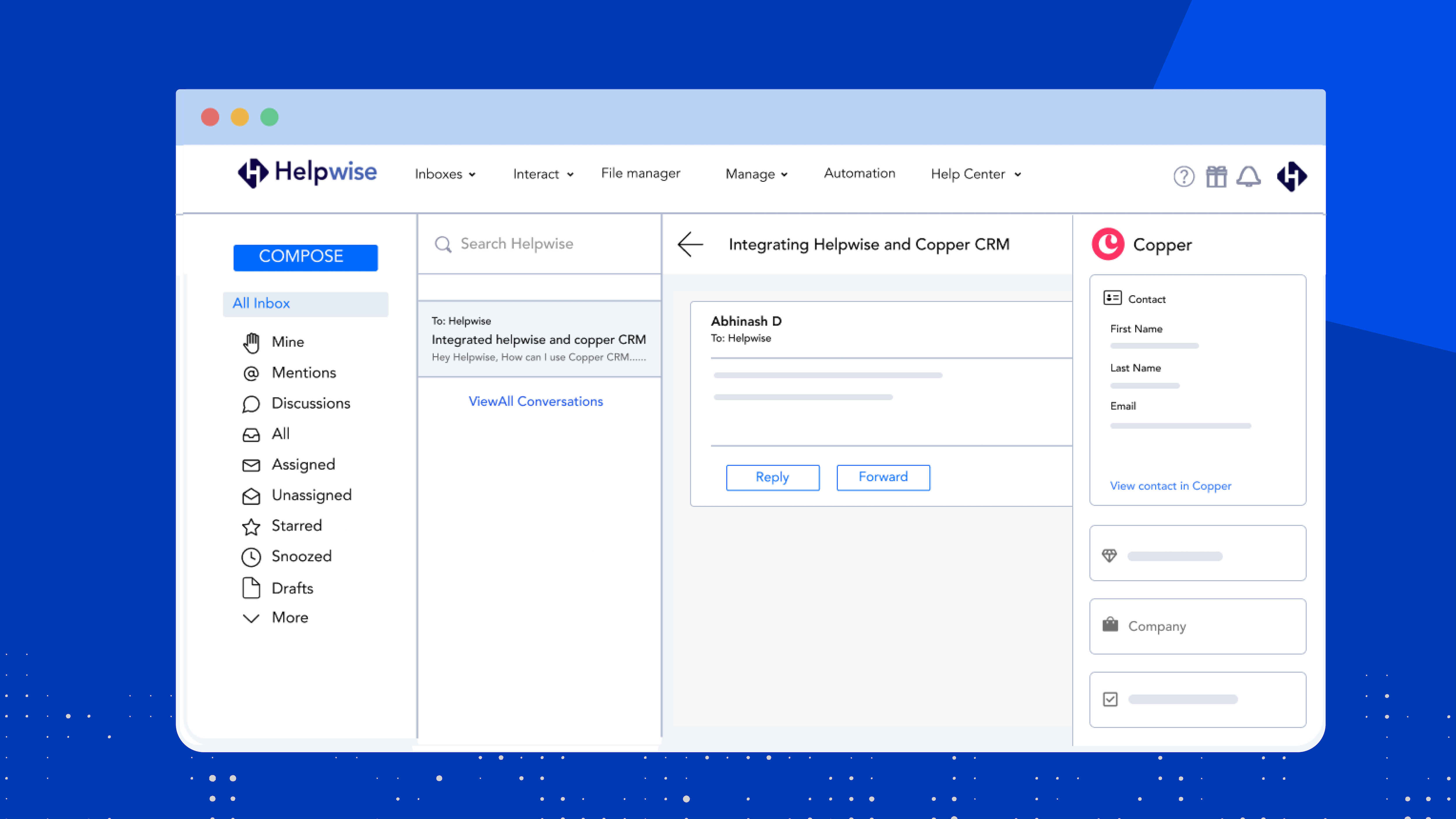This screenshot has width=1456, height=819.
Task: Open the notifications bell icon
Action: [x=1249, y=176]
